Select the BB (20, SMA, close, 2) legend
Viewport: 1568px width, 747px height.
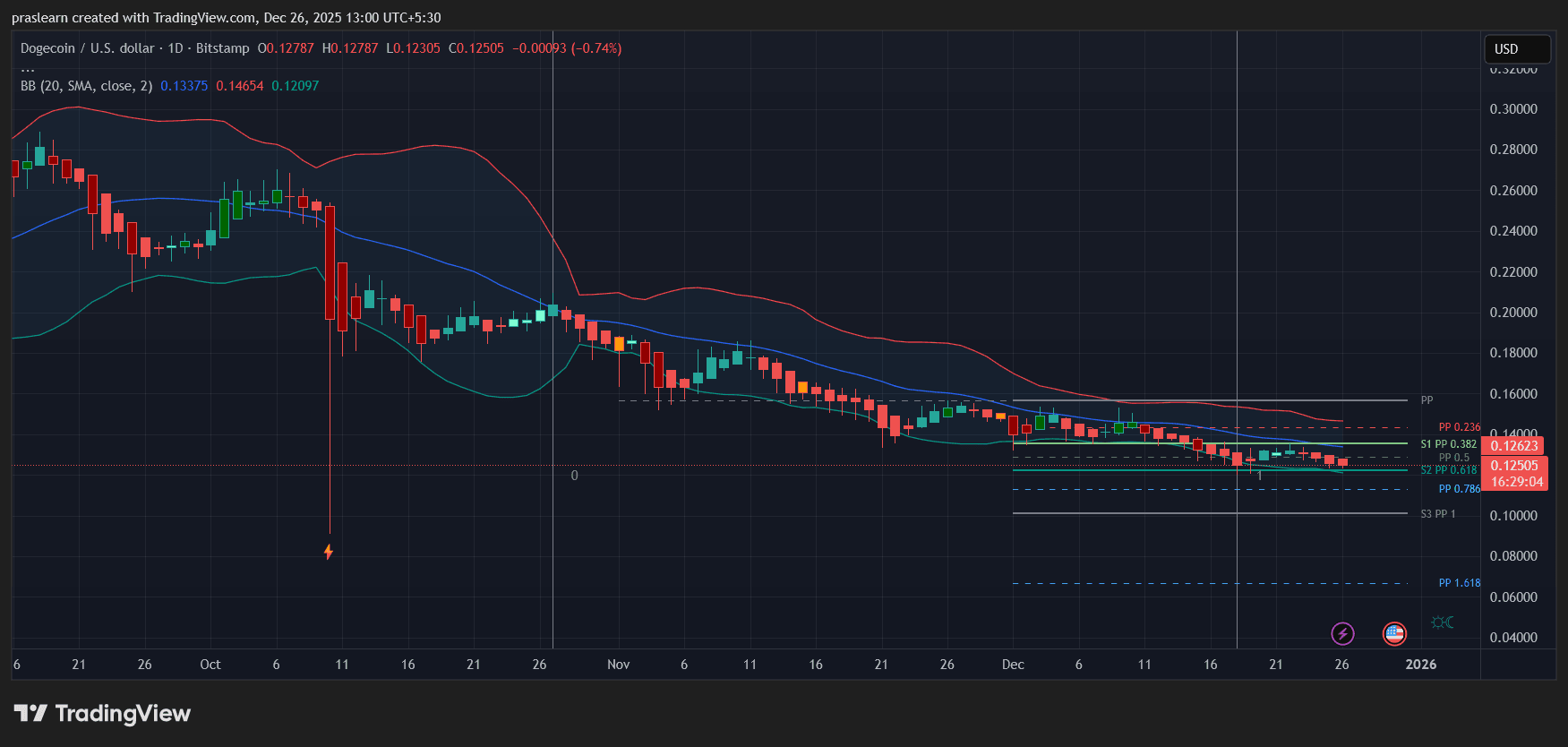click(x=86, y=86)
